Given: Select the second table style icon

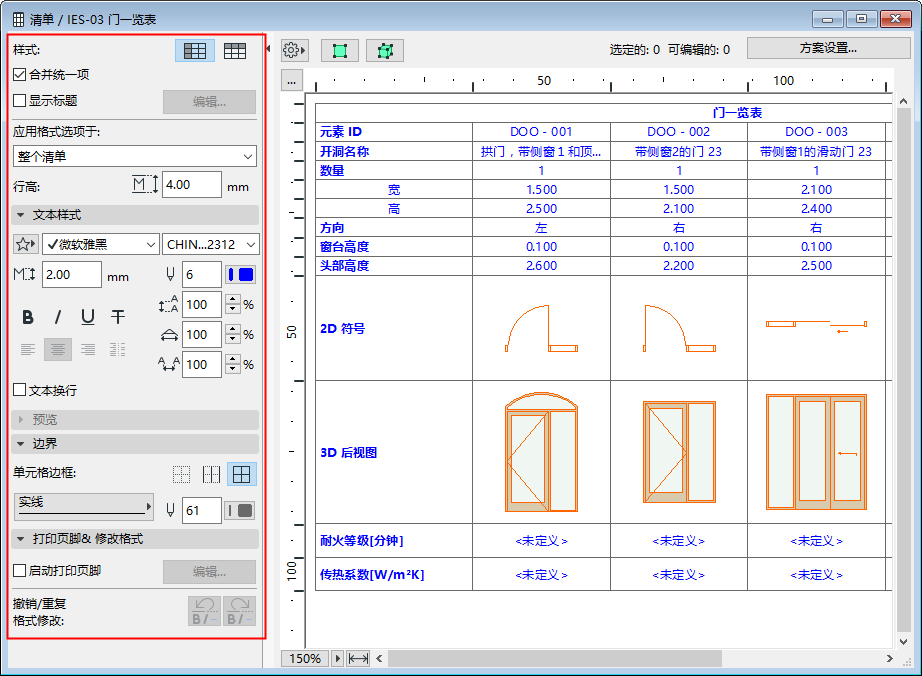Looking at the screenshot, I should click(235, 51).
